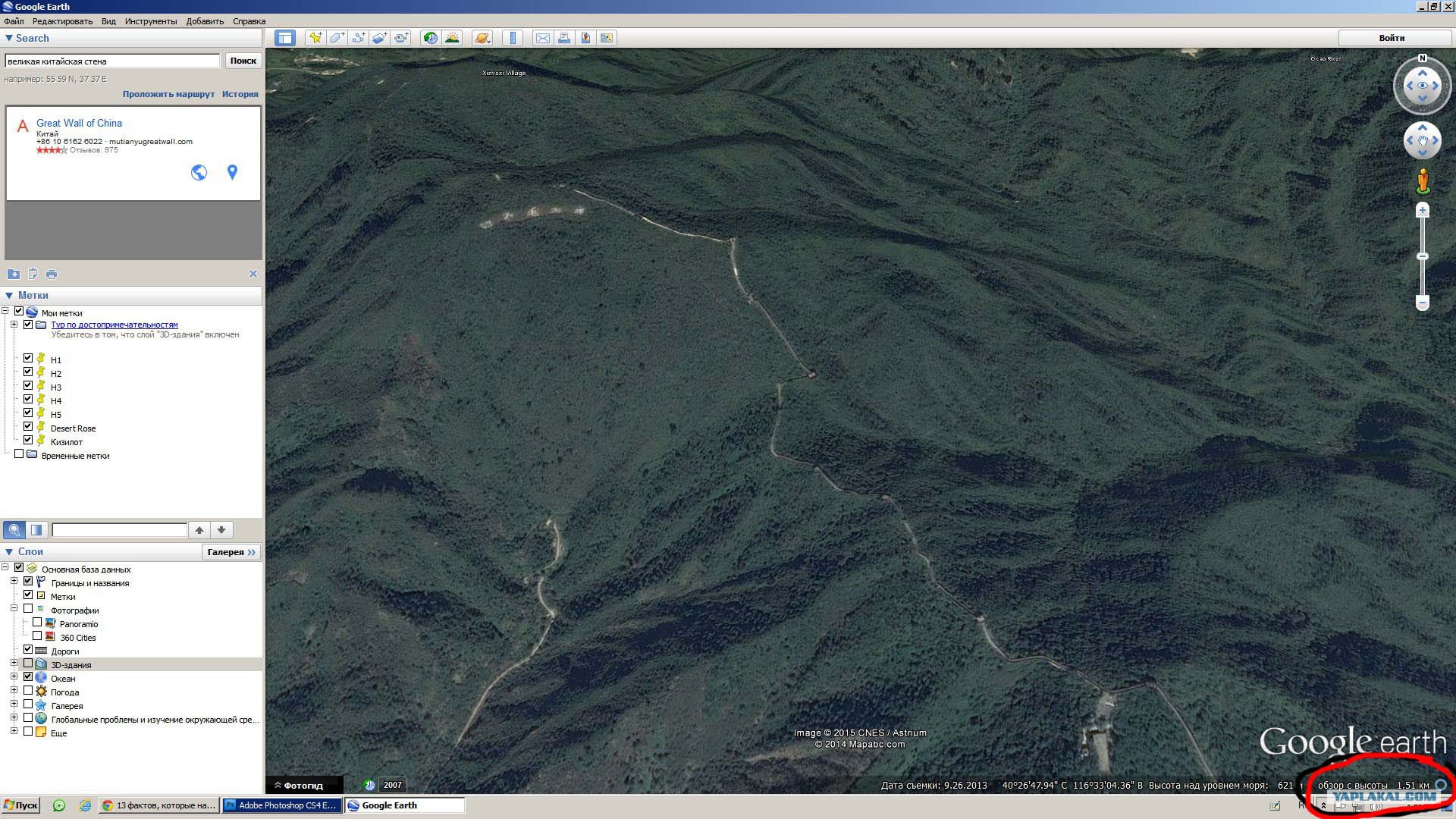Image resolution: width=1456 pixels, height=819 pixels.
Task: Open the Файл menu
Action: (14, 21)
